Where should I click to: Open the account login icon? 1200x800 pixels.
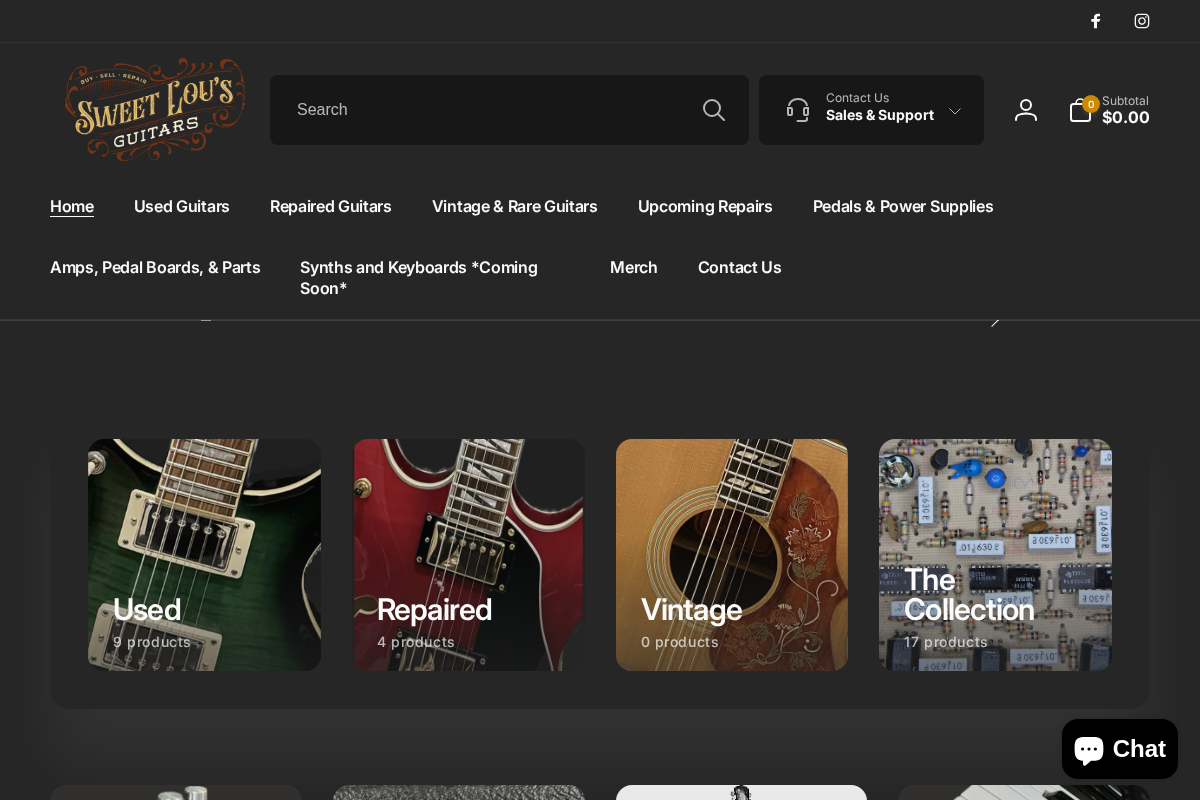tap(1026, 110)
